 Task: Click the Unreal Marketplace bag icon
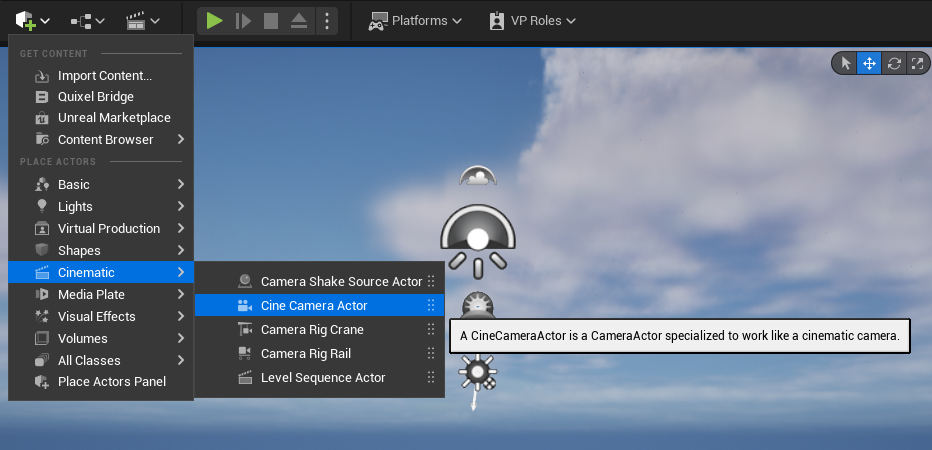click(42, 118)
